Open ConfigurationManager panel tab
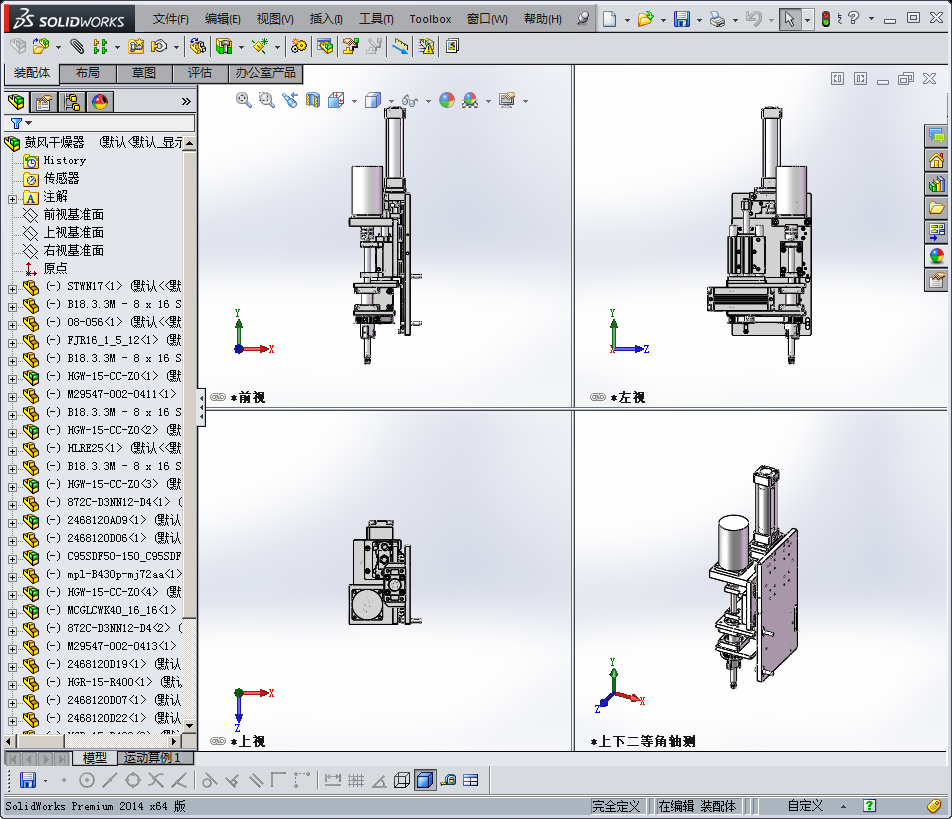The width and height of the screenshot is (952, 819). (x=72, y=101)
